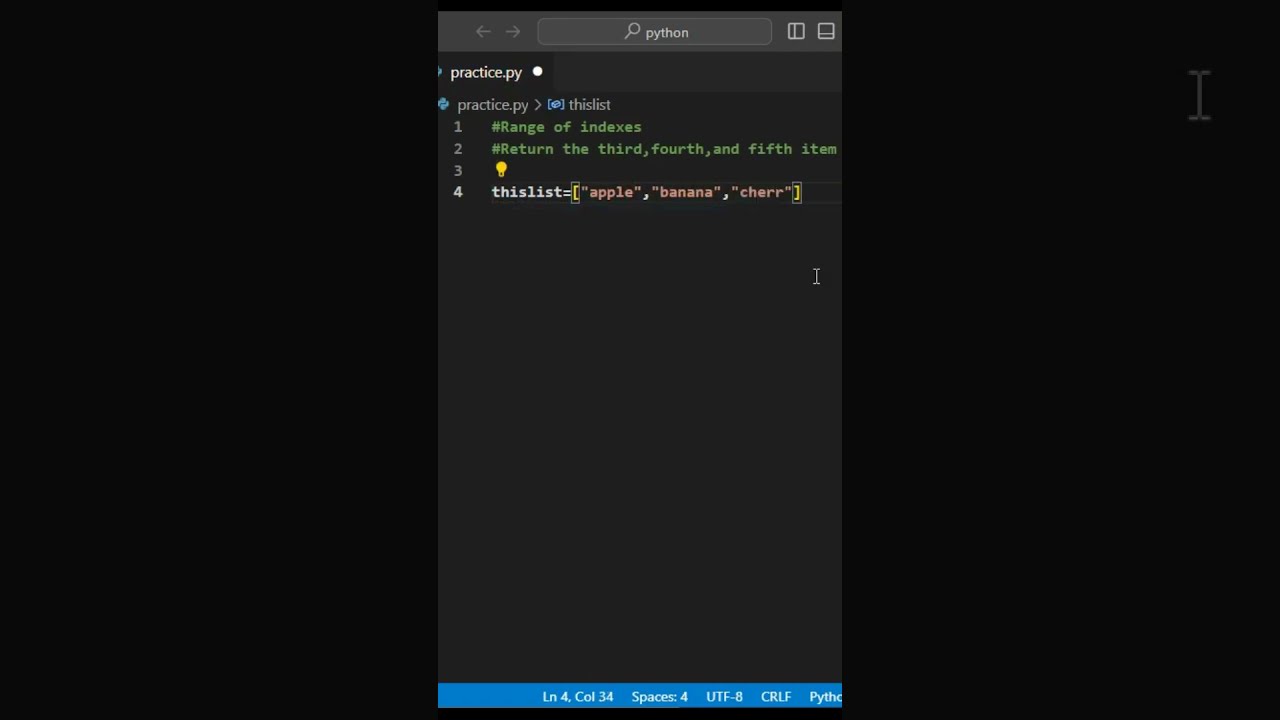Click the comment "#Range of indexes"
Screen dimensions: 1280x720
tap(566, 127)
